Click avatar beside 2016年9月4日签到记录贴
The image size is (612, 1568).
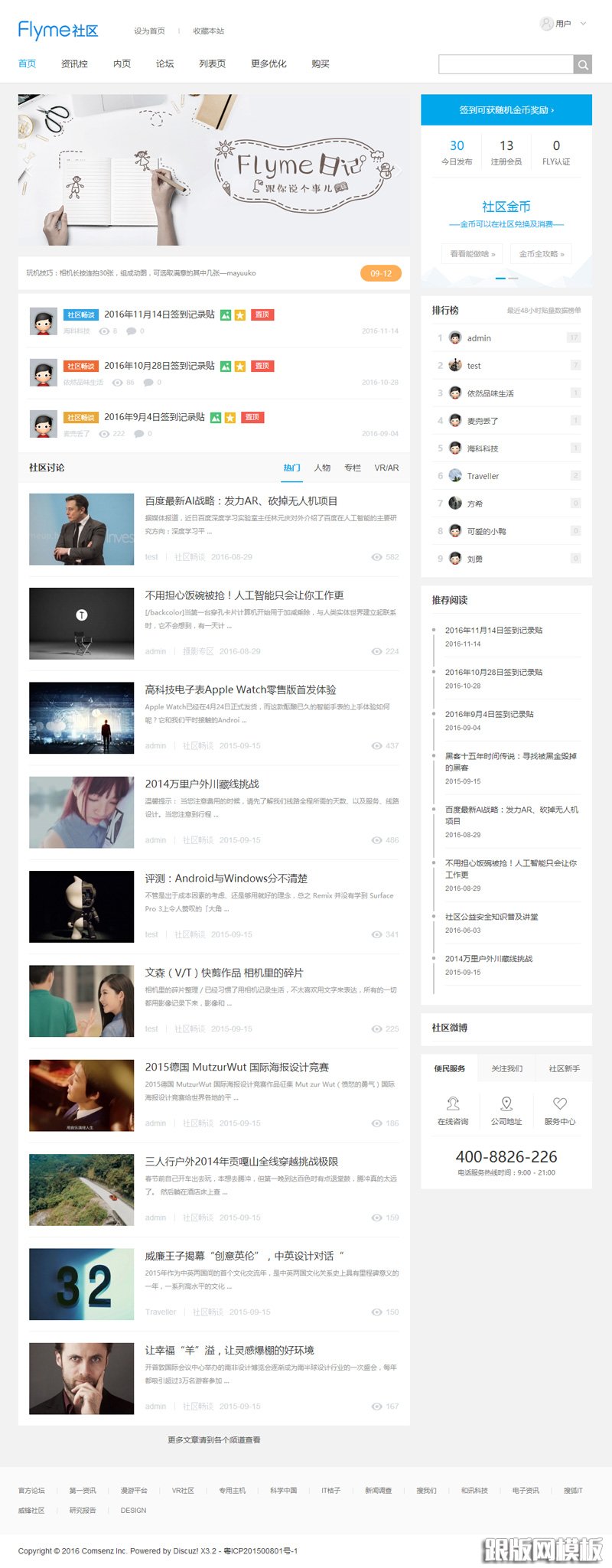pyautogui.click(x=43, y=424)
